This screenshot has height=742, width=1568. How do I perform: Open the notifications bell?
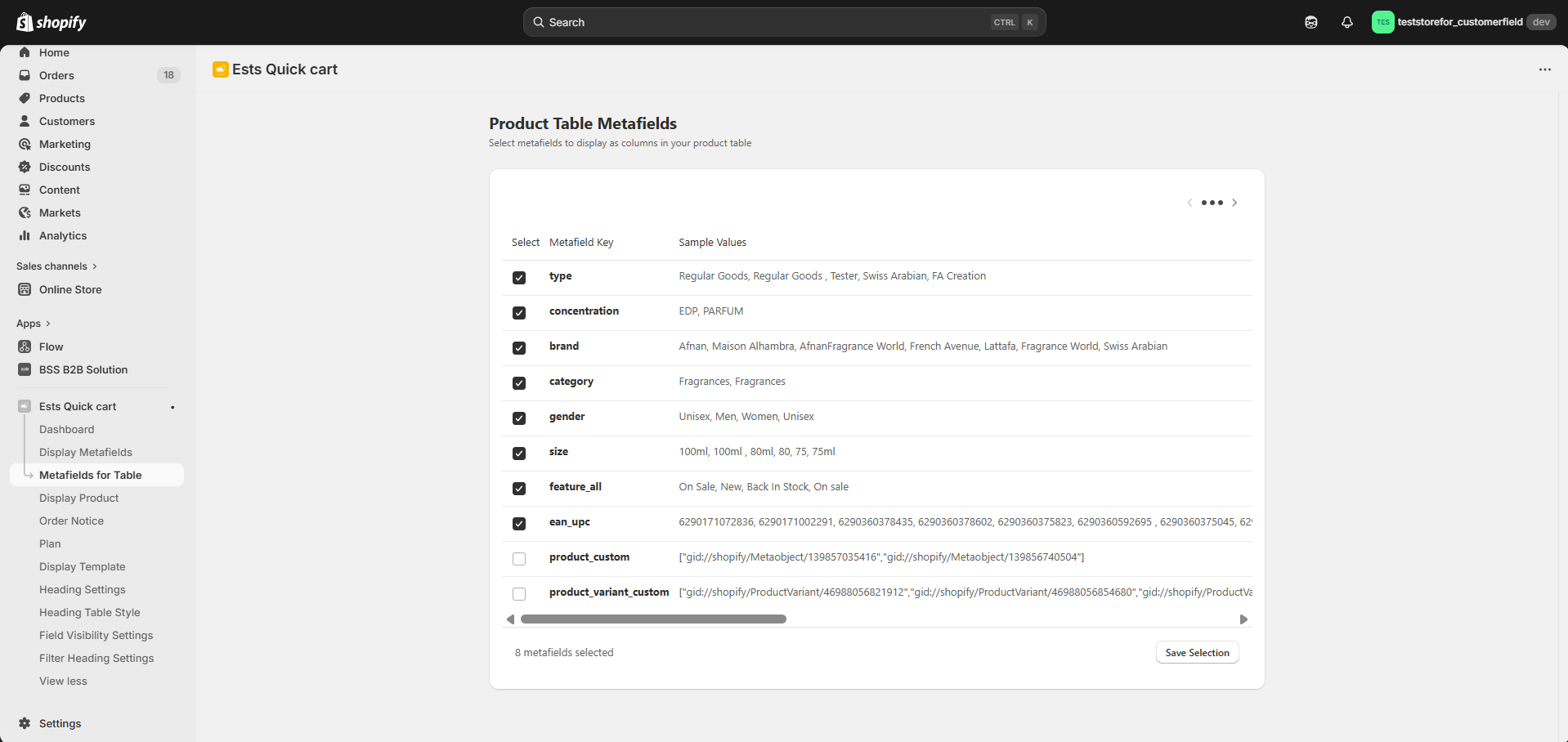1346,22
